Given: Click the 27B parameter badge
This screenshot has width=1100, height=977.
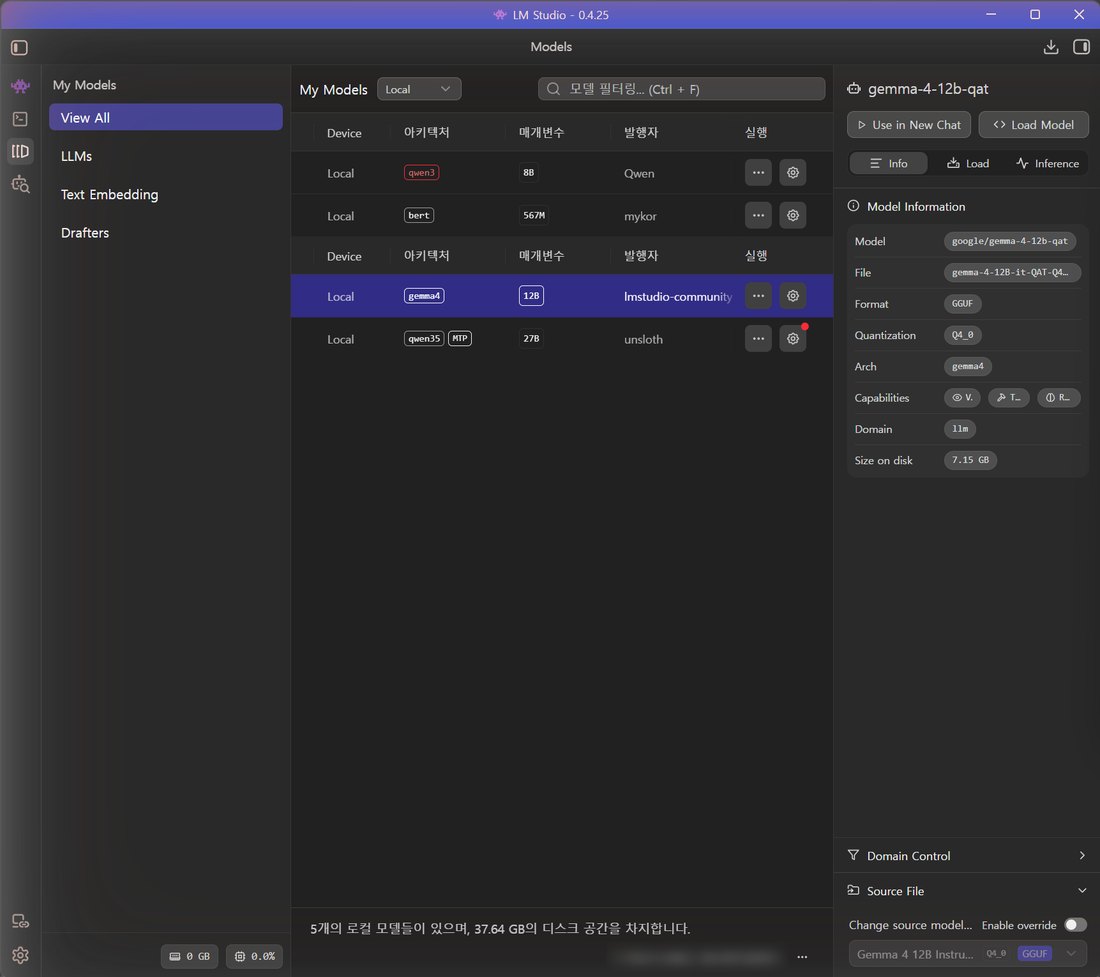Looking at the screenshot, I should (531, 339).
